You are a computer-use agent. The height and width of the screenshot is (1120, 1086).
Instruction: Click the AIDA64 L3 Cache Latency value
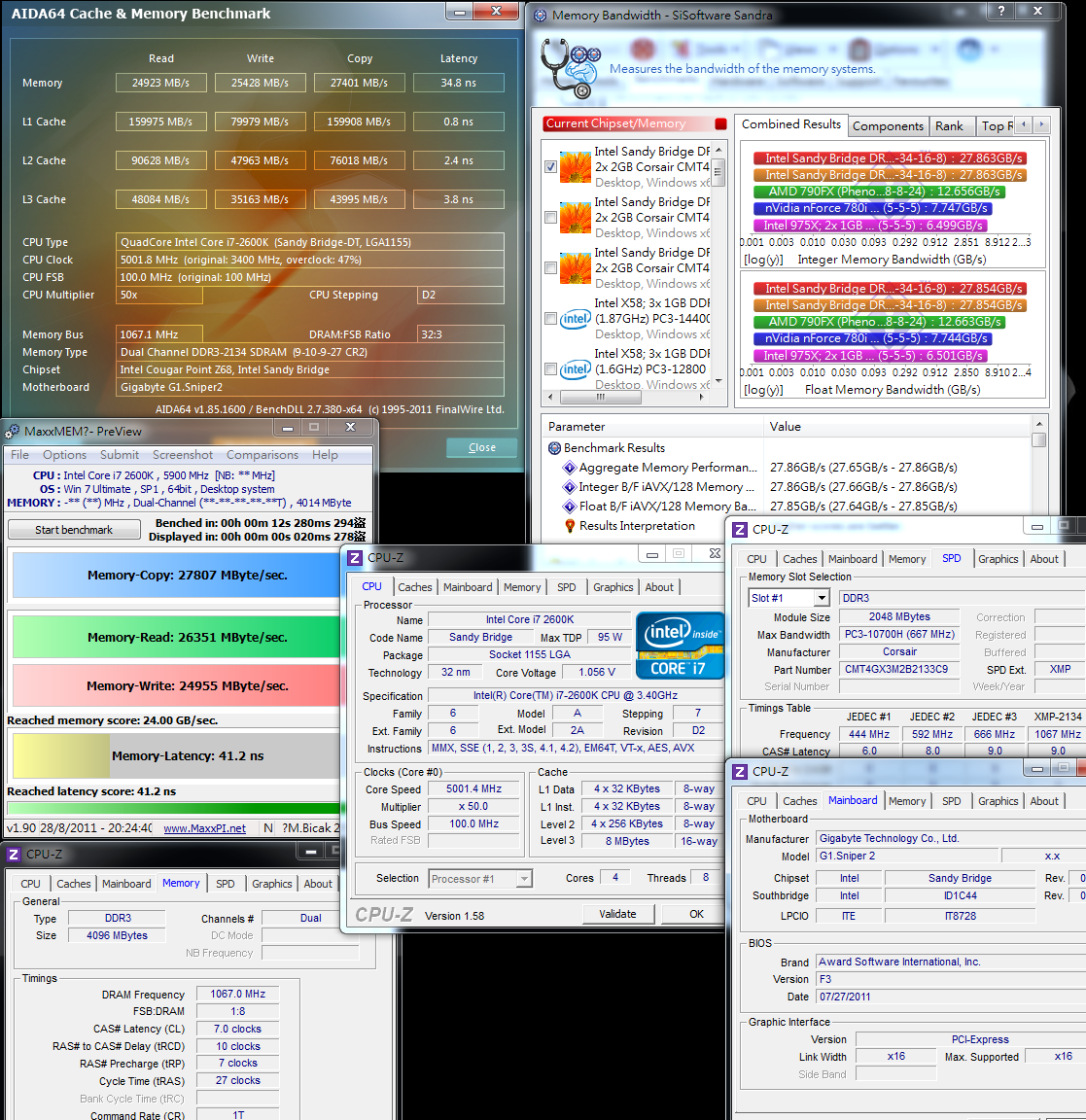[x=458, y=200]
